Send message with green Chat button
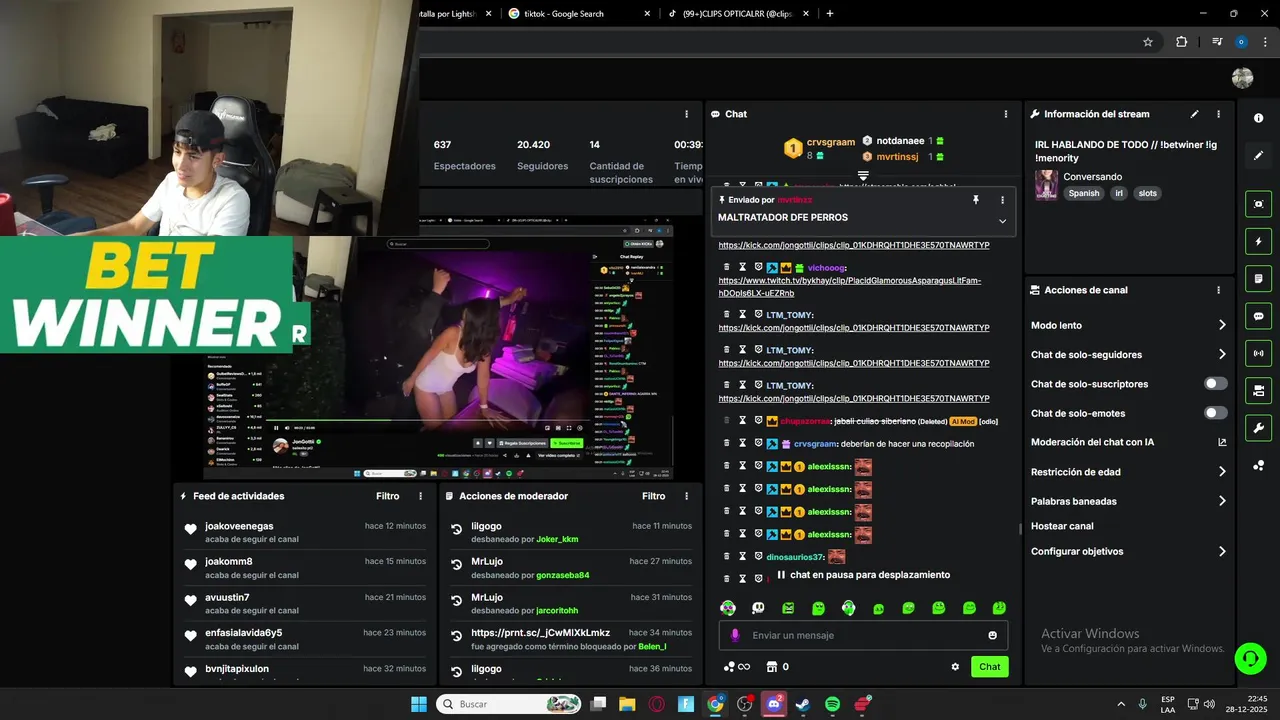The width and height of the screenshot is (1280, 720). point(989,667)
